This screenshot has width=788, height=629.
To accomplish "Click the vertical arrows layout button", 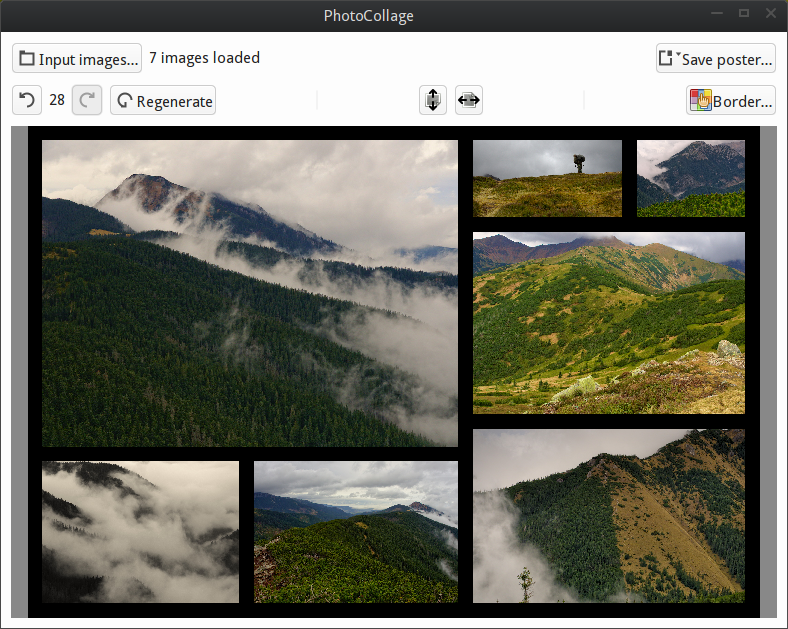I will (x=433, y=100).
